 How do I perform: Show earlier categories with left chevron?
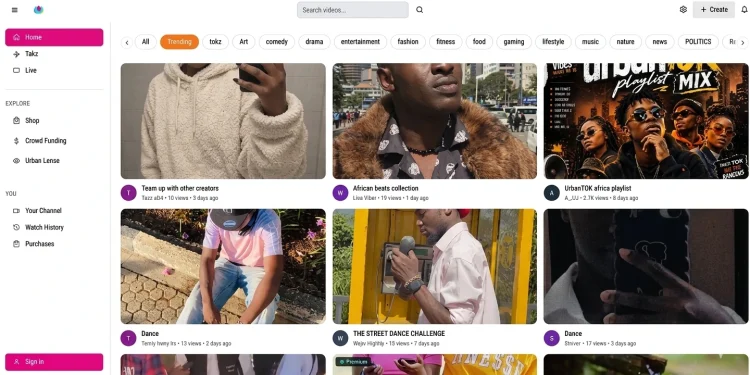(127, 42)
